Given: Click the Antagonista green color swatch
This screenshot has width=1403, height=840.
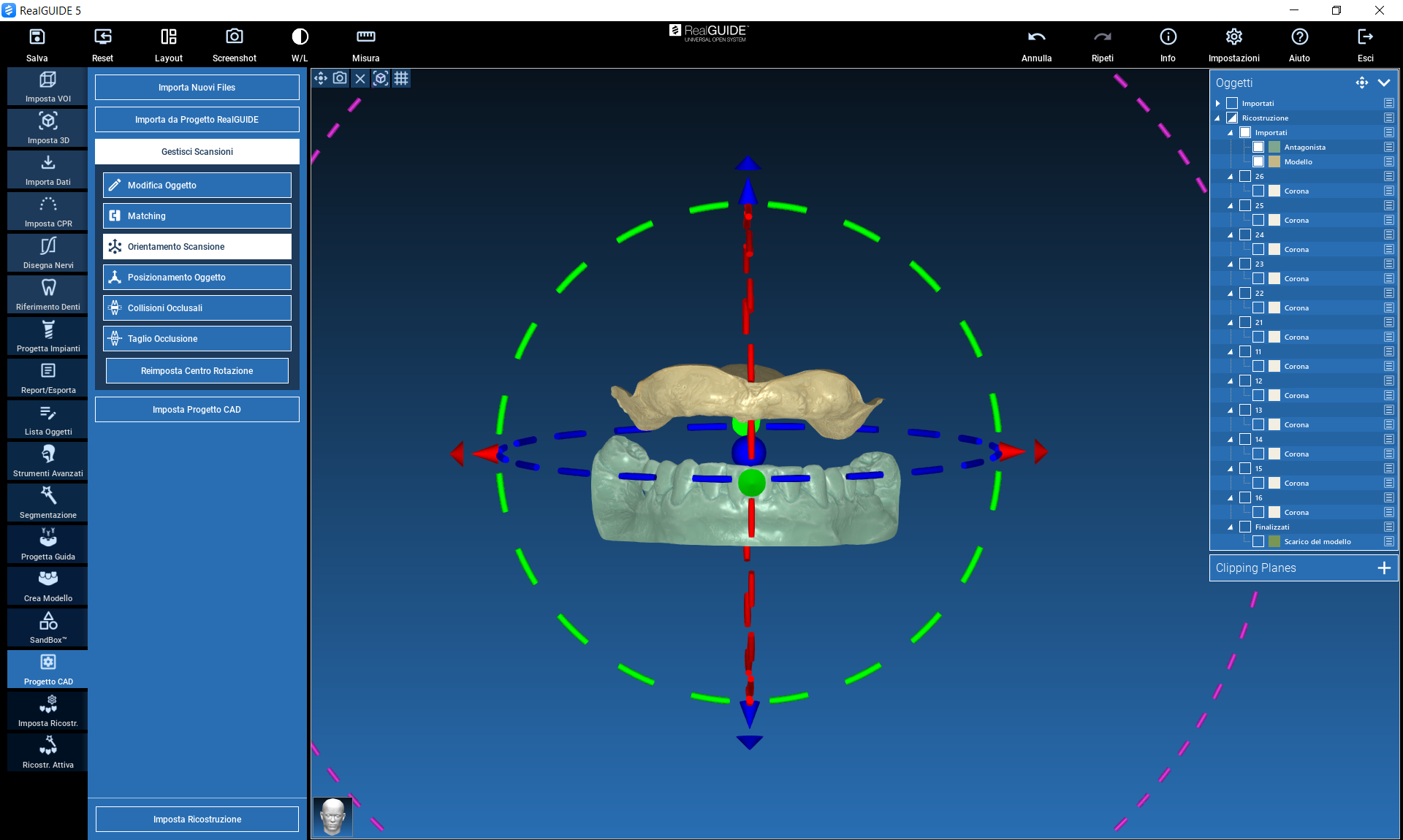Looking at the screenshot, I should point(1274,147).
